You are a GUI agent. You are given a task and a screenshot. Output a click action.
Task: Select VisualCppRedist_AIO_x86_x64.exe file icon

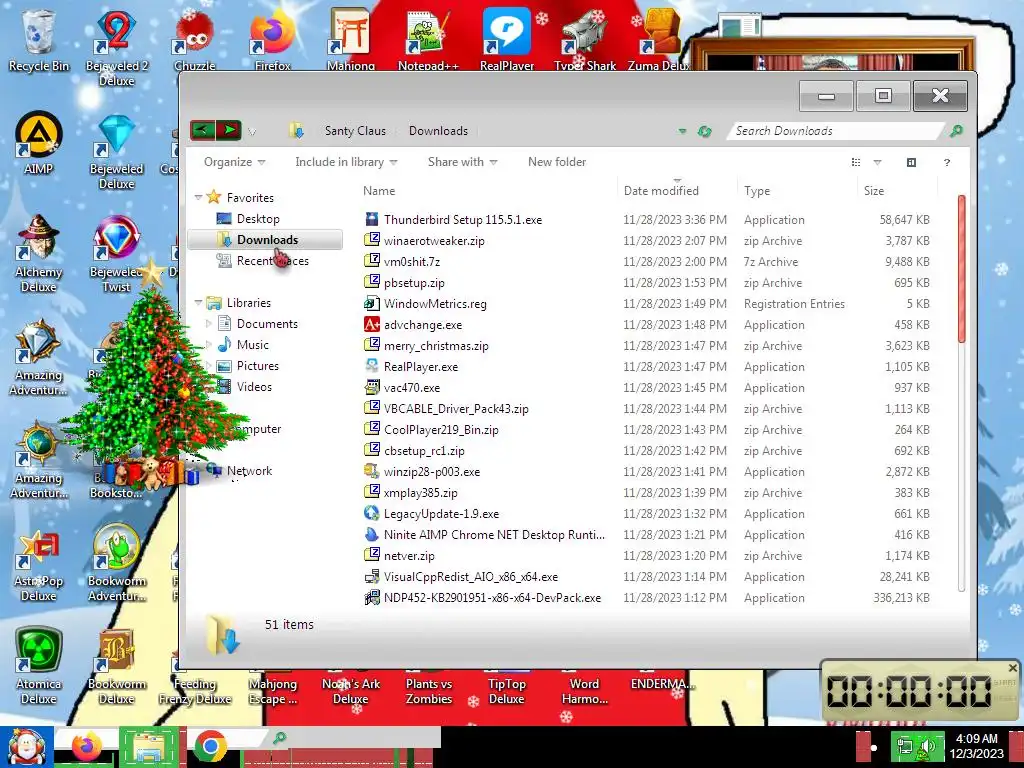(x=372, y=577)
